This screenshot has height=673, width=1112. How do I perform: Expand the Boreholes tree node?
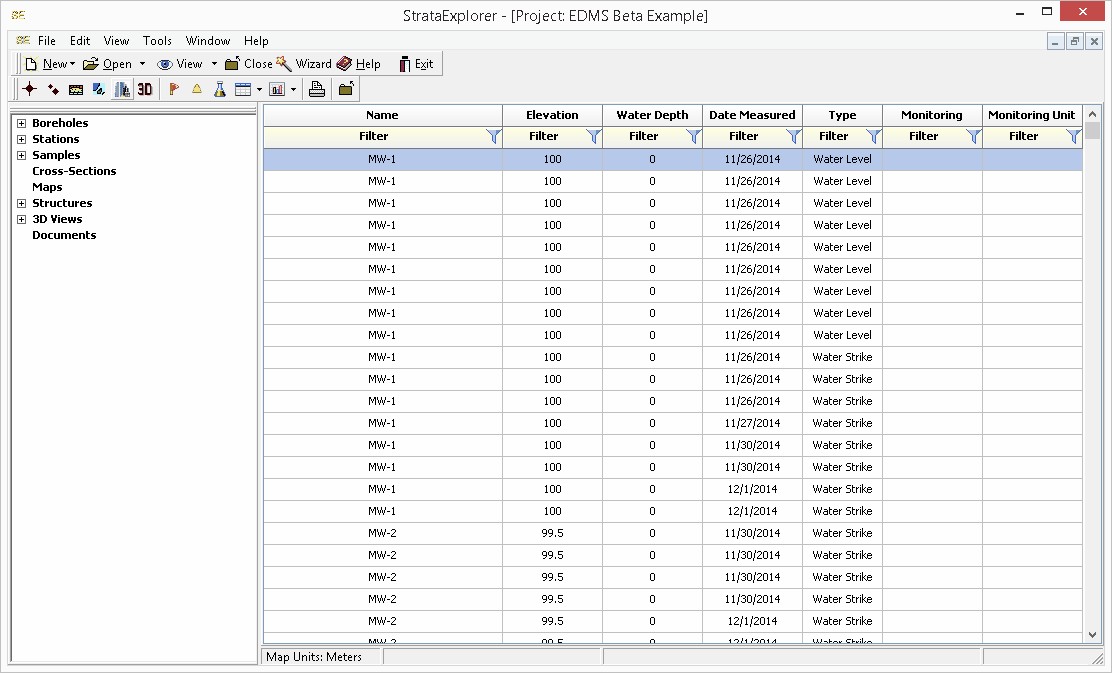(21, 124)
